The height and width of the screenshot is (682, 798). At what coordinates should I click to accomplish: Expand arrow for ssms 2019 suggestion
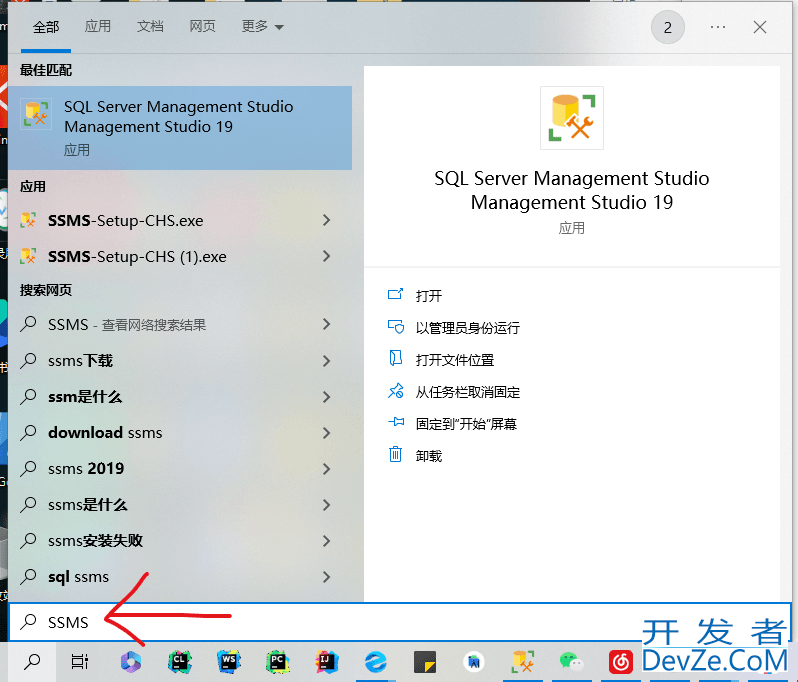tap(326, 469)
